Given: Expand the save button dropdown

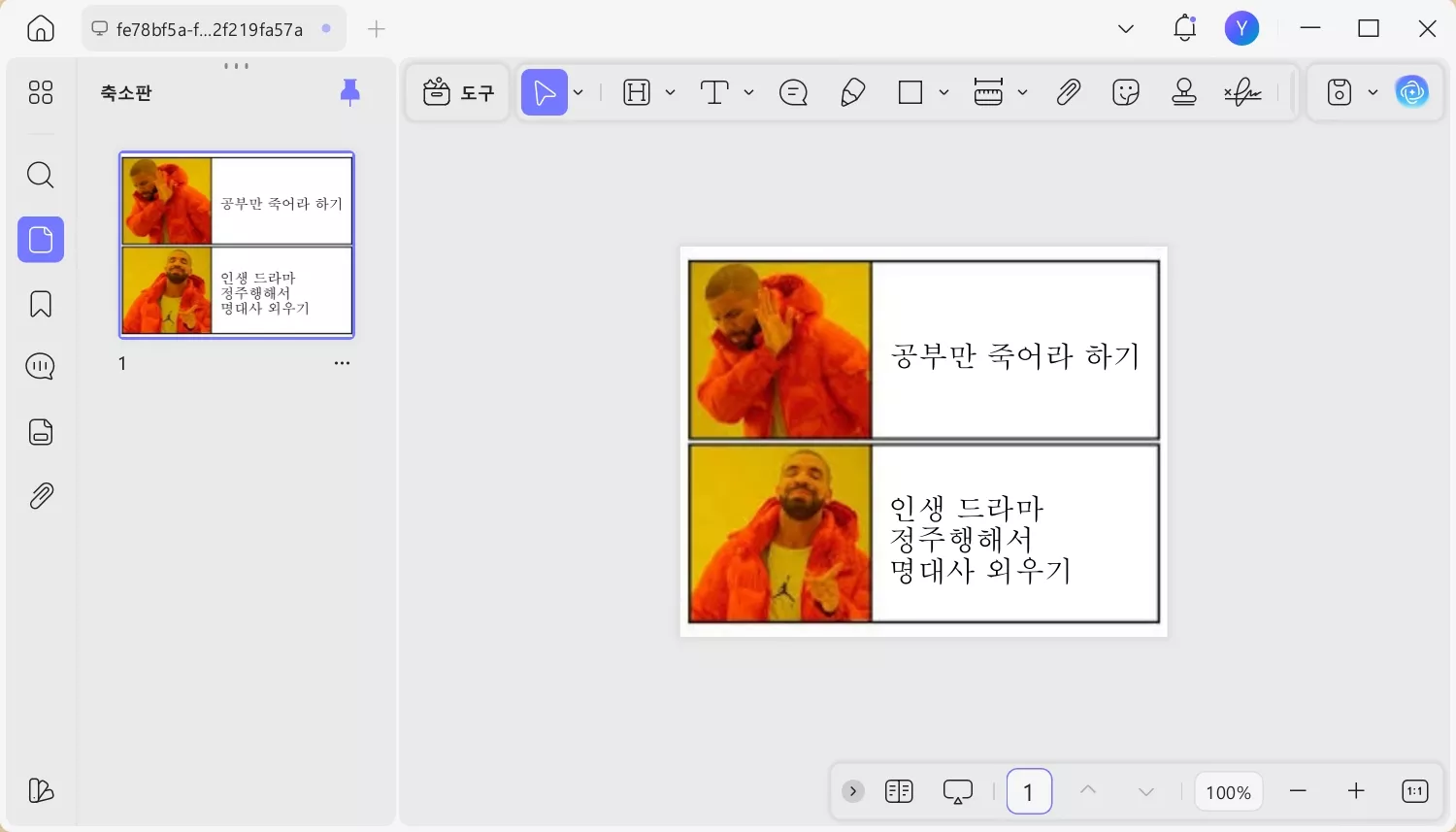Looking at the screenshot, I should [1373, 91].
